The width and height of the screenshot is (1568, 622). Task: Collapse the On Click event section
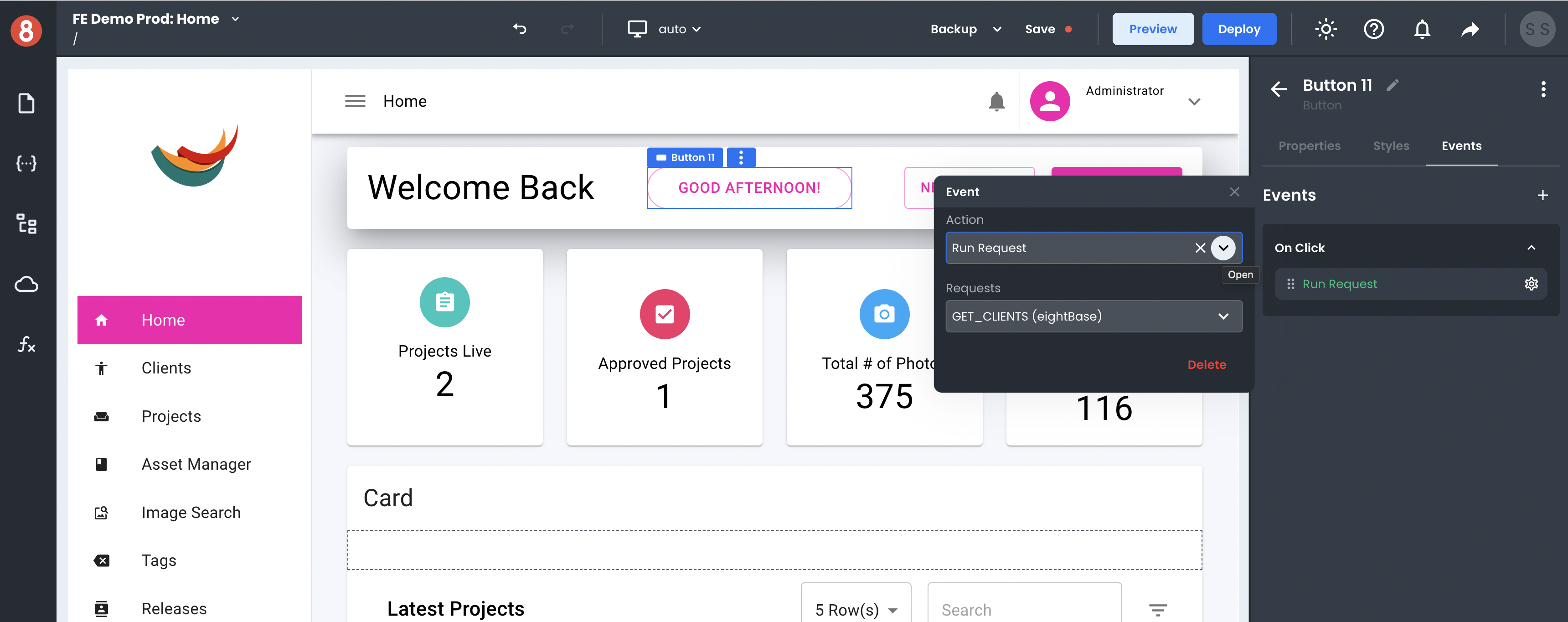click(x=1531, y=248)
